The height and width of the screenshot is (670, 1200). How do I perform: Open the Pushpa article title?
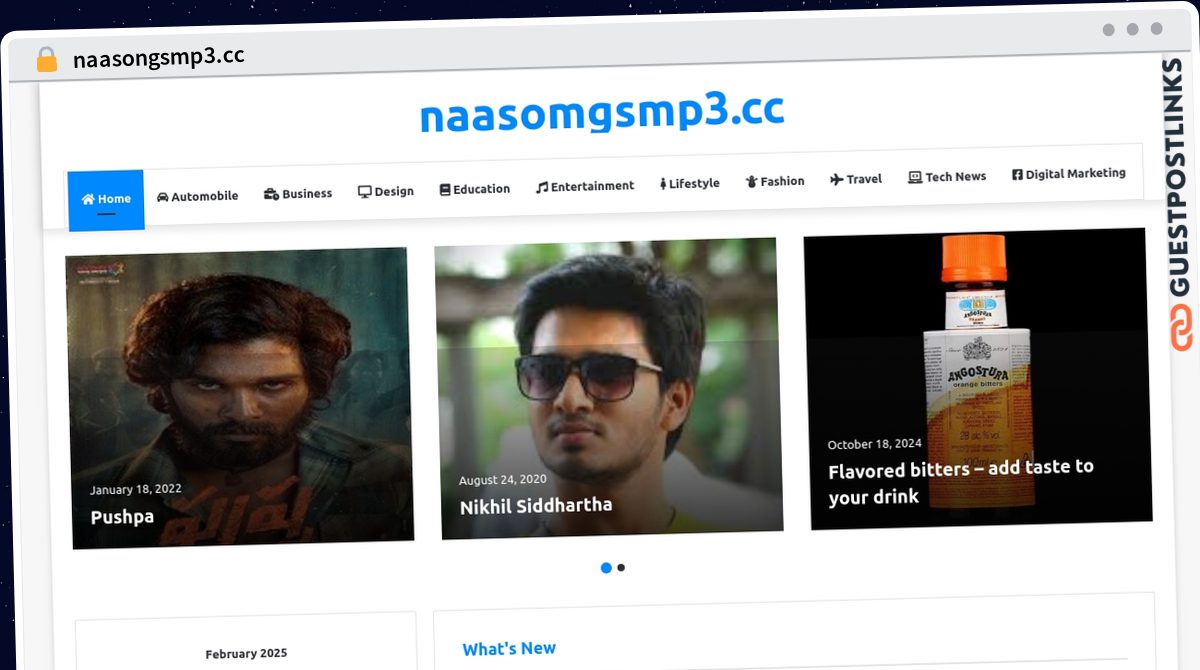point(122,517)
